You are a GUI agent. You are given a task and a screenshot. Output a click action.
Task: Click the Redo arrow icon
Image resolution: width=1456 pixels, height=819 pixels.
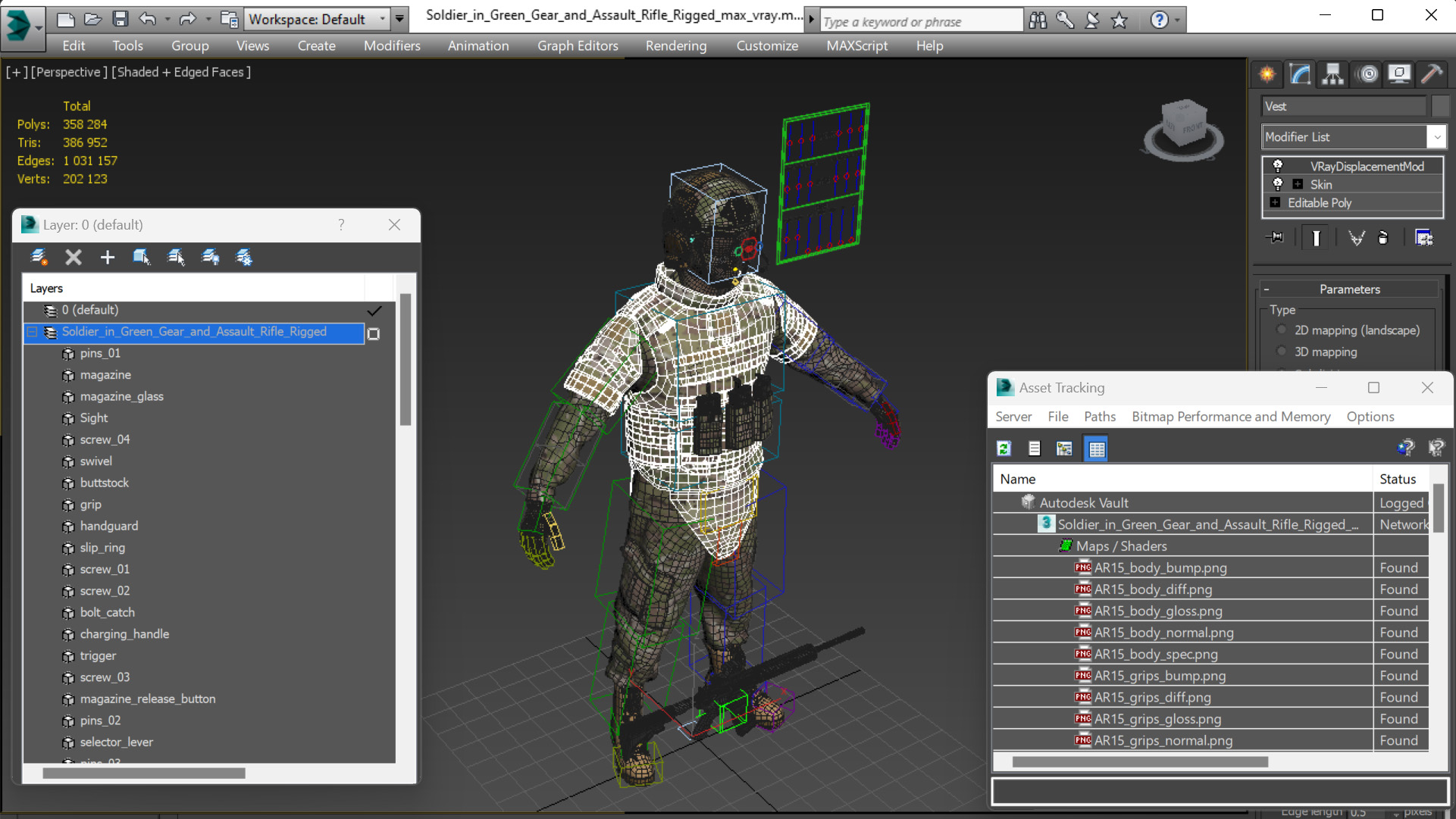click(x=188, y=19)
